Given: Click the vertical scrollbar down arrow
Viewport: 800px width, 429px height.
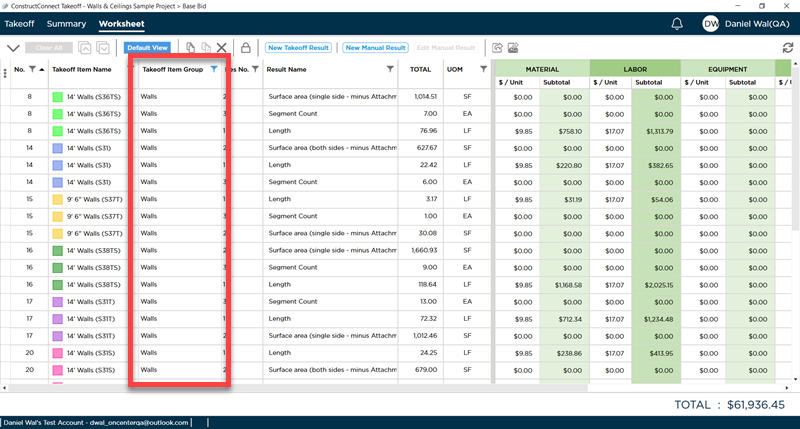Looking at the screenshot, I should (795, 379).
